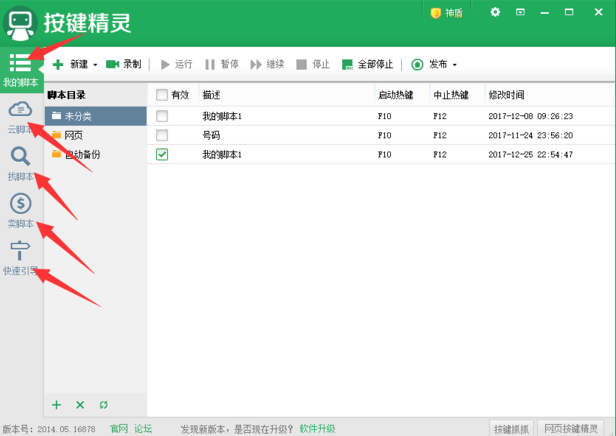Image resolution: width=616 pixels, height=436 pixels.
Task: Click the delete folder X icon
Action: [80, 405]
